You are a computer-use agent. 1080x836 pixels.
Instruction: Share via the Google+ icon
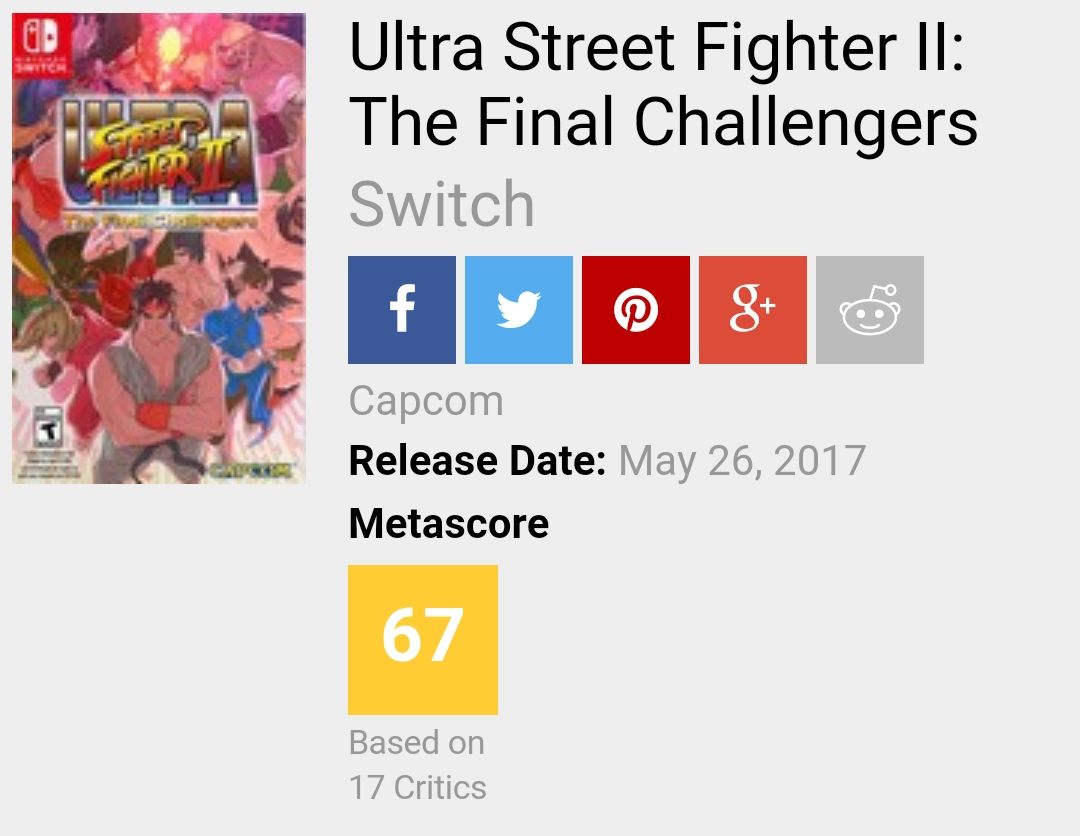point(752,310)
